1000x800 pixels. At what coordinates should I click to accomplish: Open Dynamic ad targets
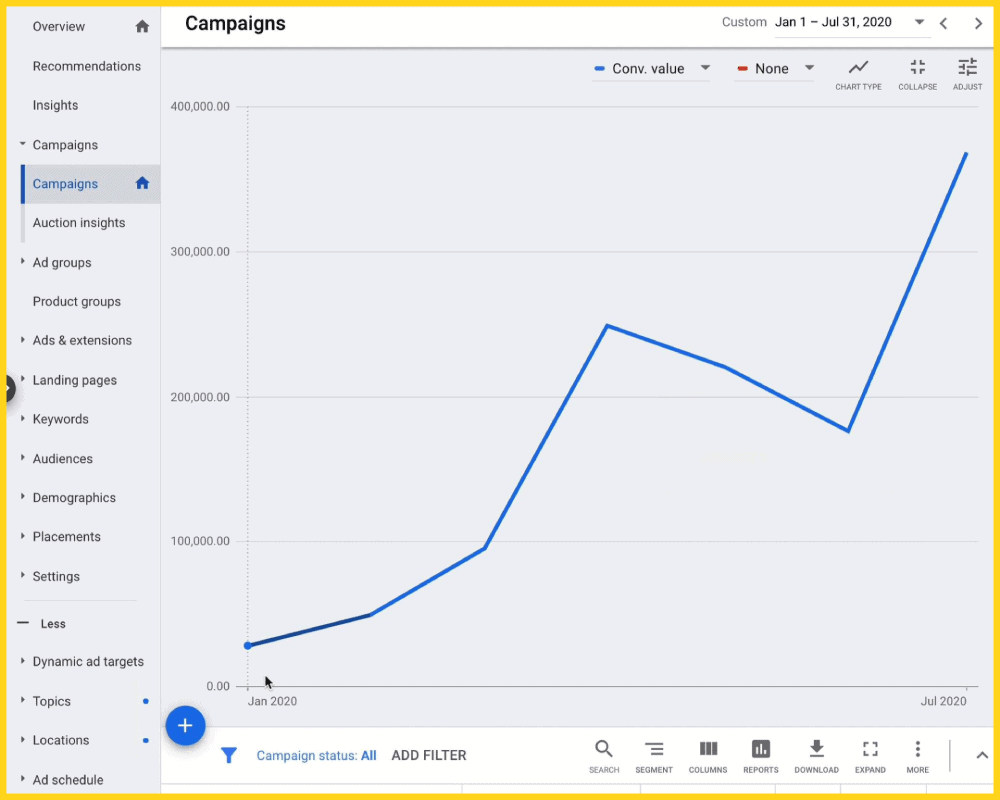[x=88, y=662]
